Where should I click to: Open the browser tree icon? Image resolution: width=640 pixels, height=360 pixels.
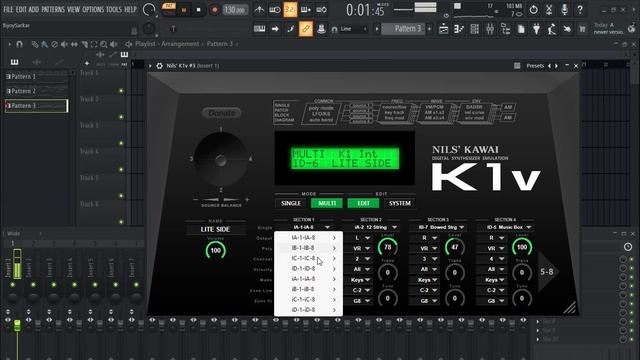506,29
